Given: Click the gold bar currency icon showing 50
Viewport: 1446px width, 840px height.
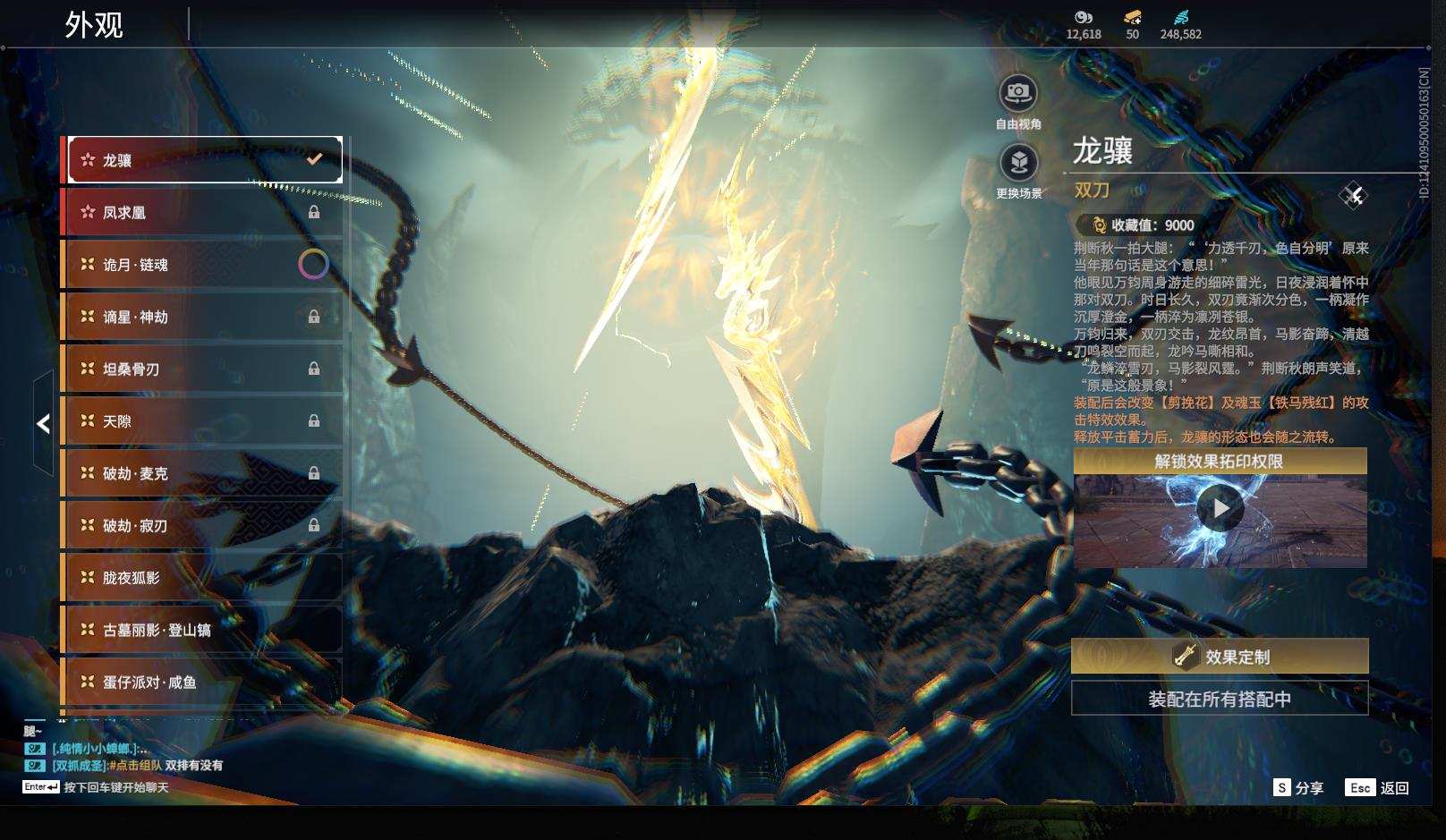Looking at the screenshot, I should tap(1133, 17).
